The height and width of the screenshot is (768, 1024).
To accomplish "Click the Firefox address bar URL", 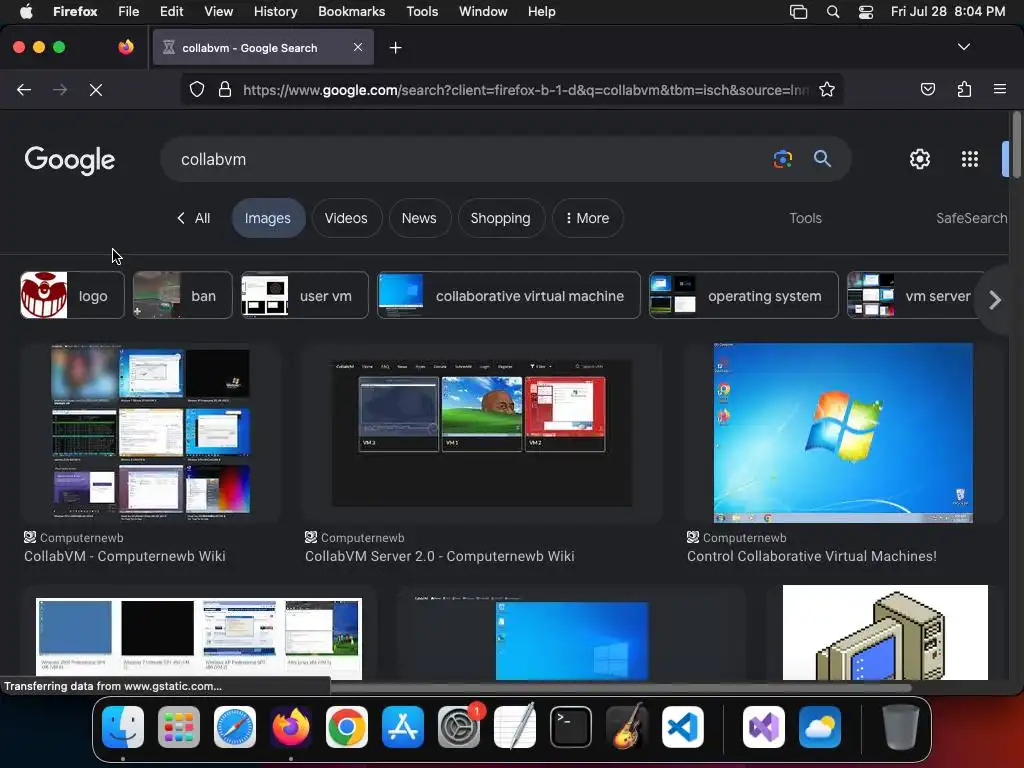I will tap(526, 90).
